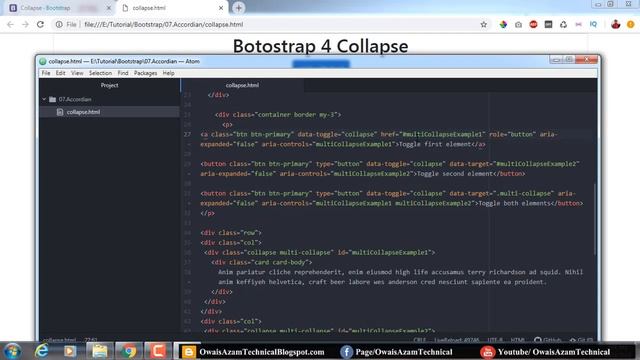Click the Facebook icon in the banner
Screen dimensions: 640x360
tap(346, 352)
